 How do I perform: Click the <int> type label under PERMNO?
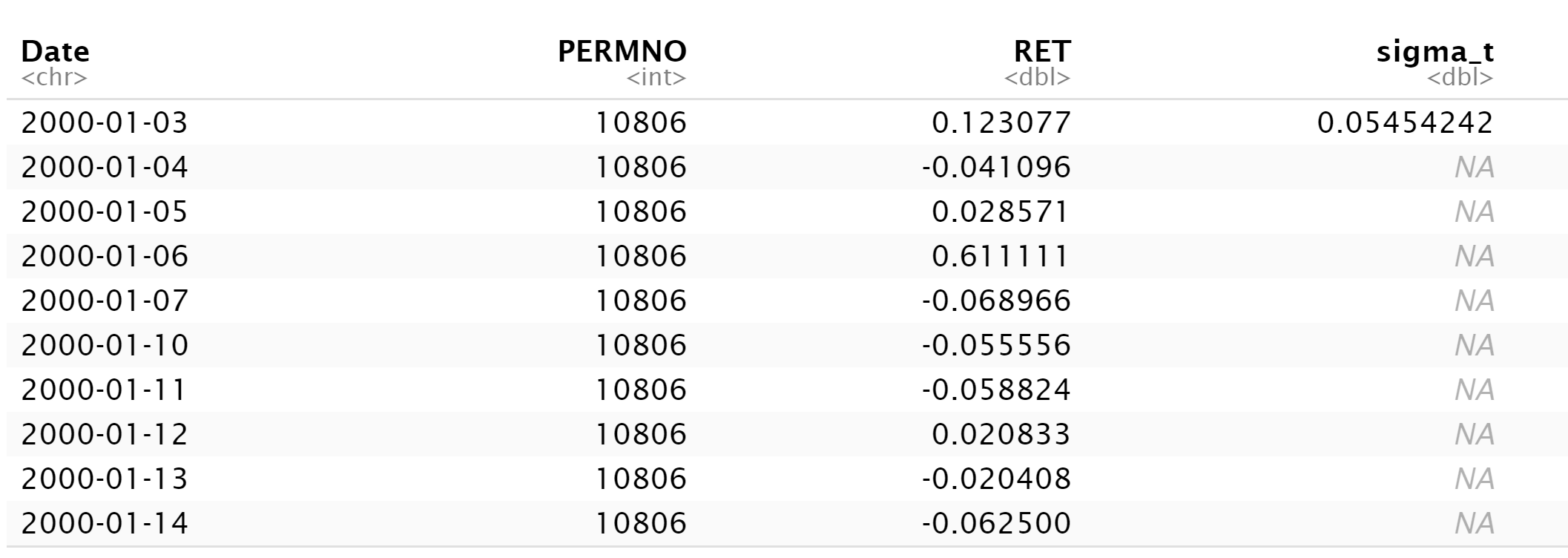point(656,77)
